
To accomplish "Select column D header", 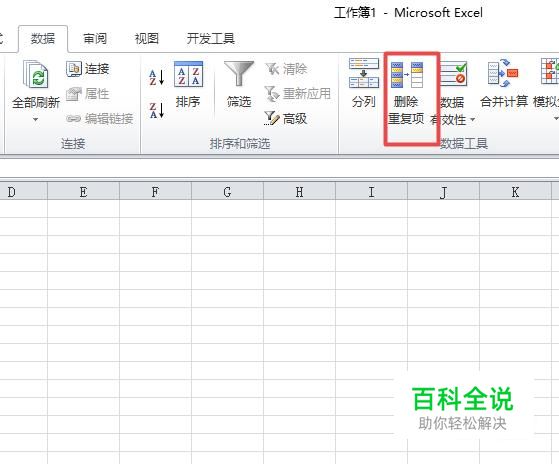I will pyautogui.click(x=24, y=192).
